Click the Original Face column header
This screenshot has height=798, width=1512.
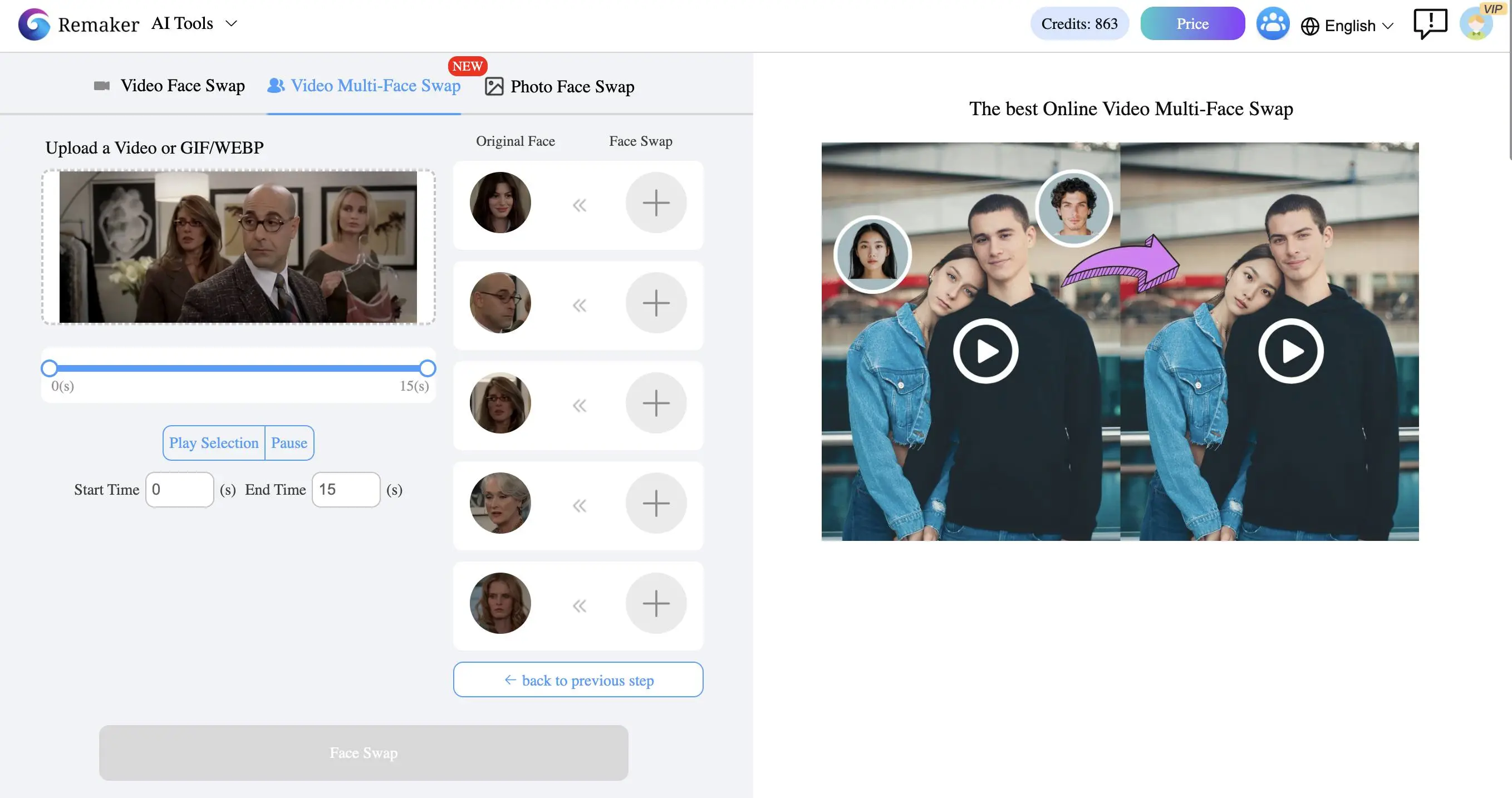coord(516,141)
